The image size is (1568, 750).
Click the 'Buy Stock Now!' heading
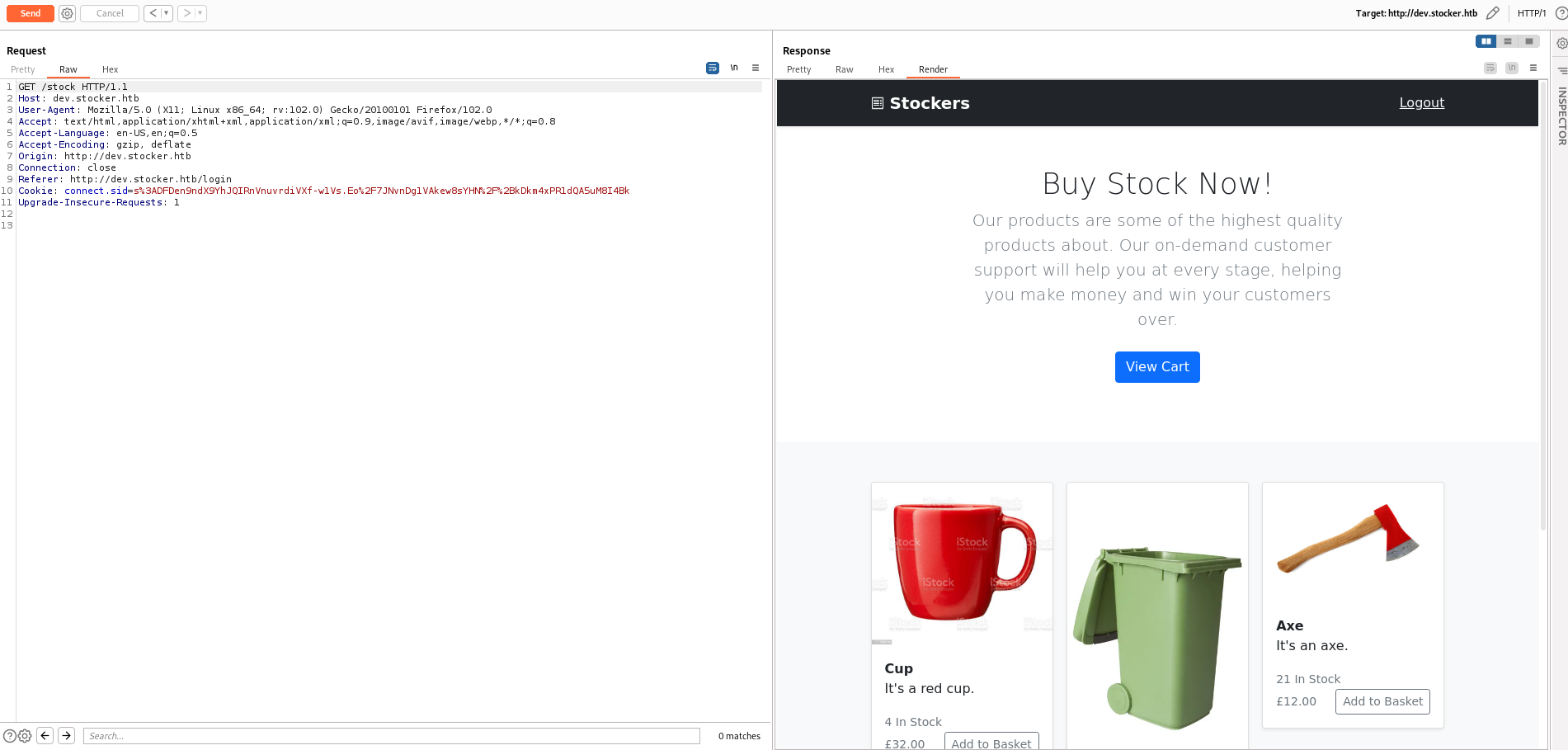click(x=1157, y=184)
